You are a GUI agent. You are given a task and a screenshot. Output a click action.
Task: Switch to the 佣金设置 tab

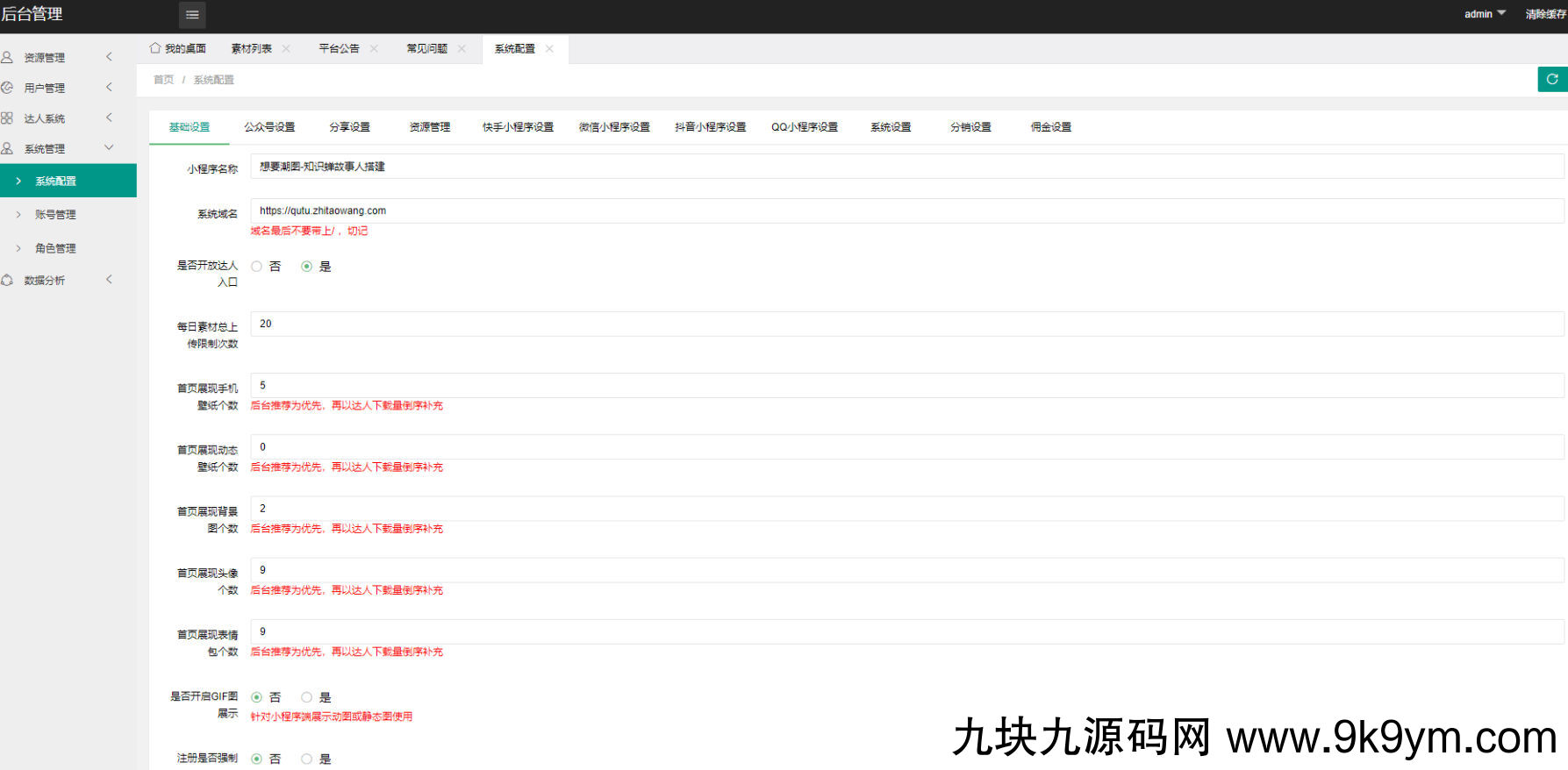coord(1051,127)
